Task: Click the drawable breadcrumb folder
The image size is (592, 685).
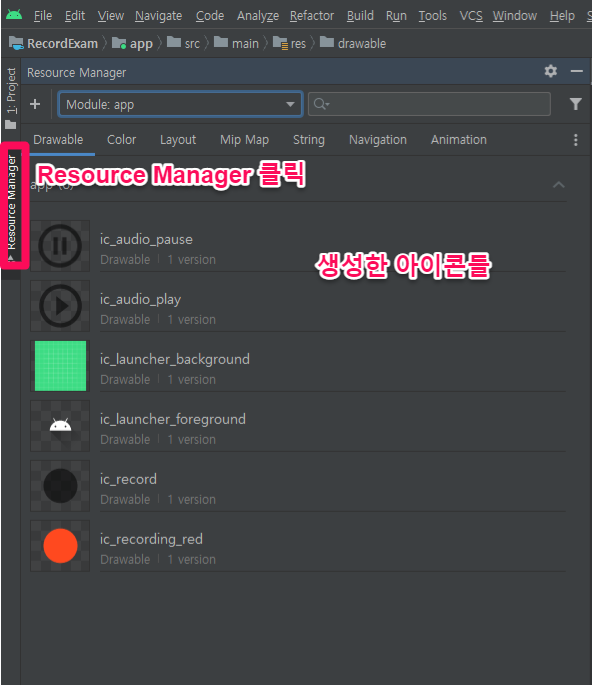Action: point(353,43)
